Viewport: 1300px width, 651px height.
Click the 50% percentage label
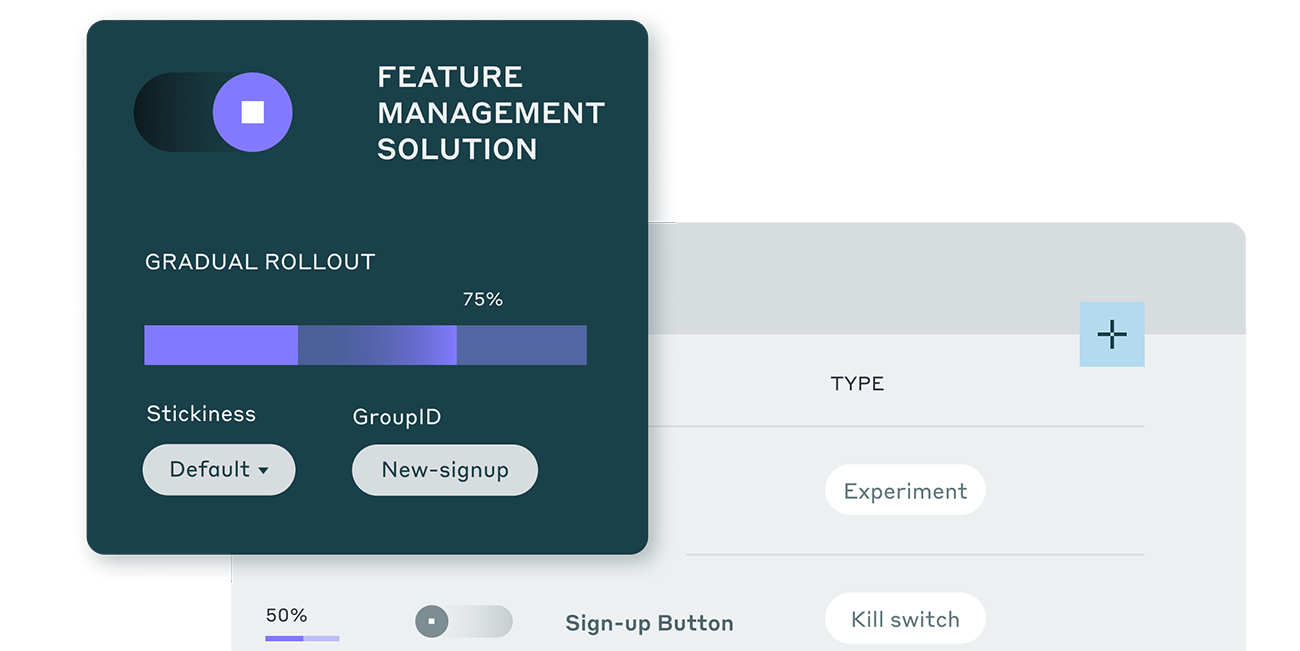click(x=286, y=615)
